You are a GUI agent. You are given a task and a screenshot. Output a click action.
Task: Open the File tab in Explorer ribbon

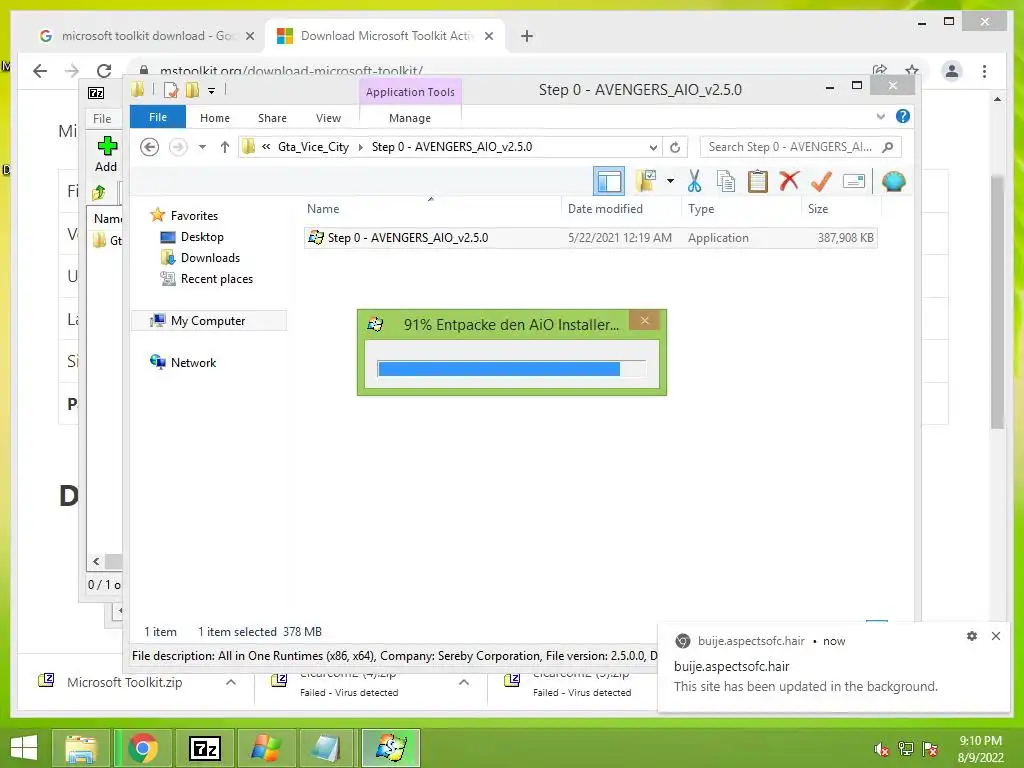(x=157, y=117)
